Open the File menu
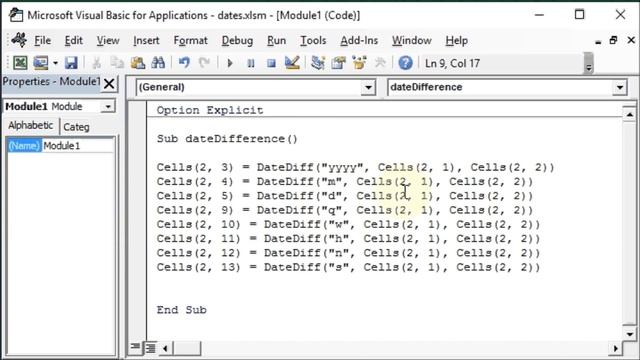Screen dimensions: 640x360 point(42,40)
